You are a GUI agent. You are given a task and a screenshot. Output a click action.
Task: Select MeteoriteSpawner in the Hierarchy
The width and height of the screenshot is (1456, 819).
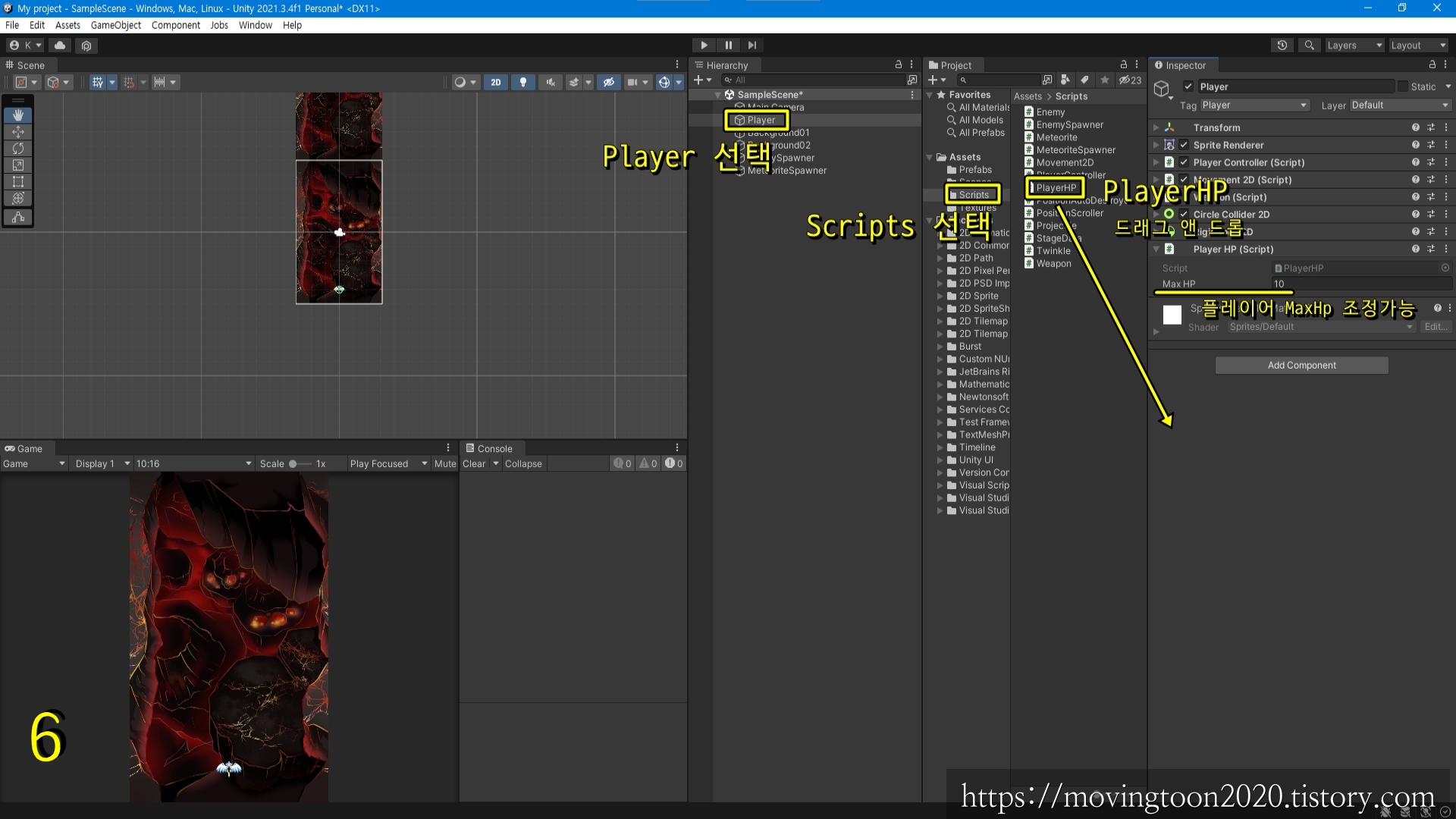coord(787,171)
